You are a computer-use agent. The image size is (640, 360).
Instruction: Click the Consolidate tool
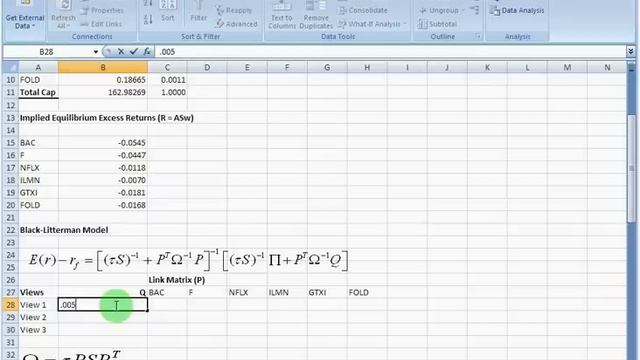pyautogui.click(x=363, y=11)
